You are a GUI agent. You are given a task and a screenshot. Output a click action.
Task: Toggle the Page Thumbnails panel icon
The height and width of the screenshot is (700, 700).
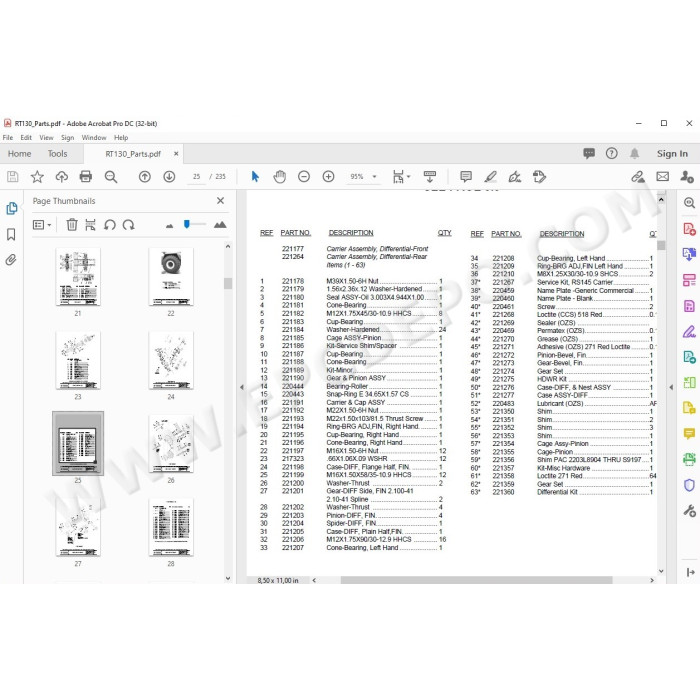11,208
